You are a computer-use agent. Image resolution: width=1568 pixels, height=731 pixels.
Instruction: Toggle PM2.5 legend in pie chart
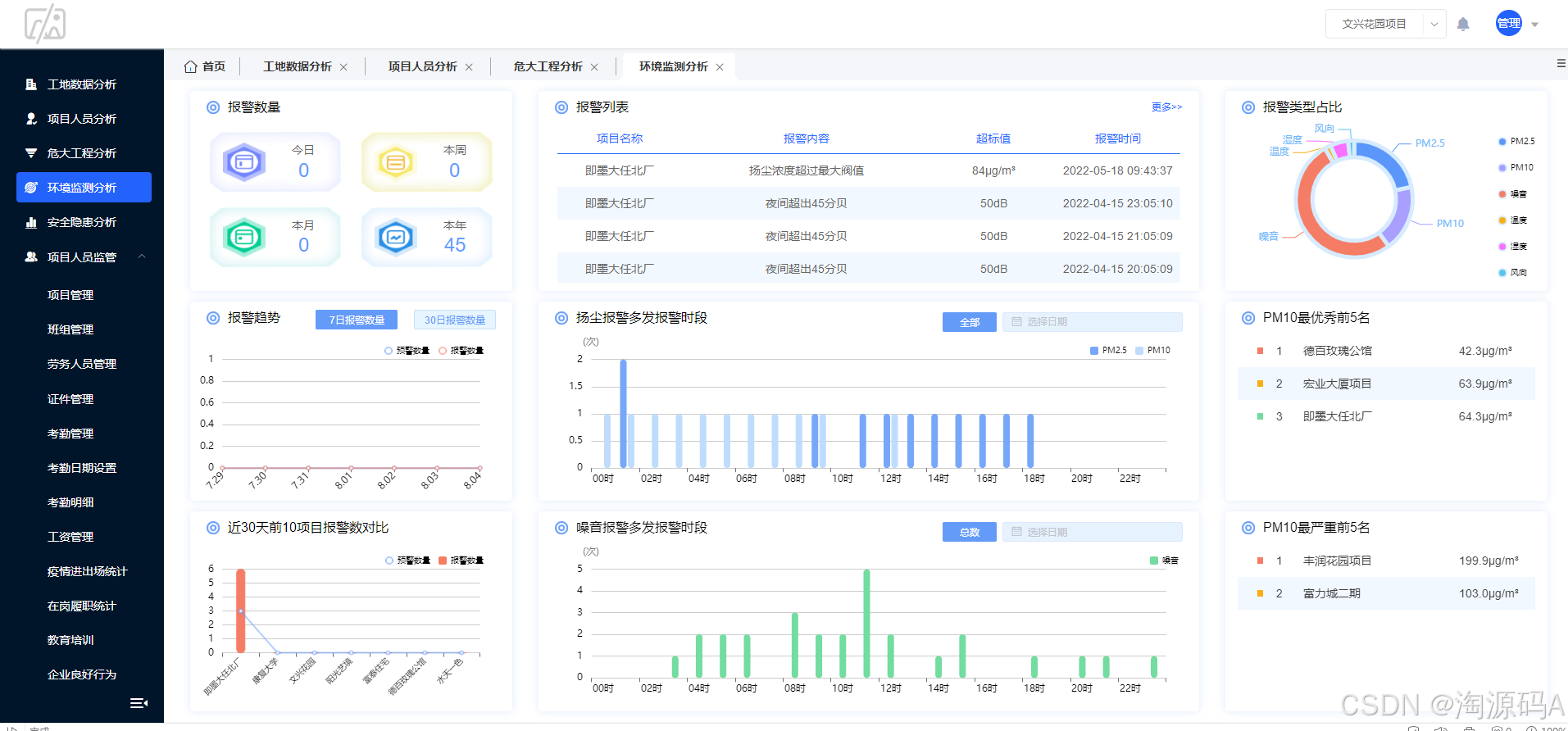click(1516, 141)
